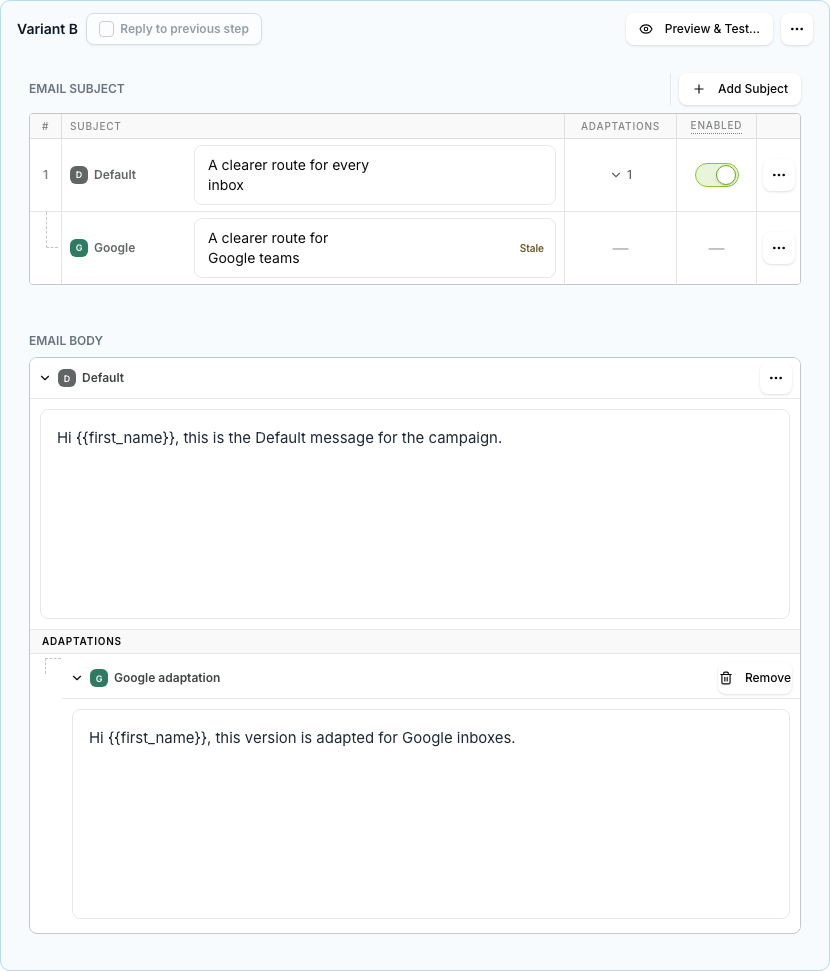830x971 pixels.
Task: Check the Reply to previous step checkbox
Action: [x=107, y=29]
